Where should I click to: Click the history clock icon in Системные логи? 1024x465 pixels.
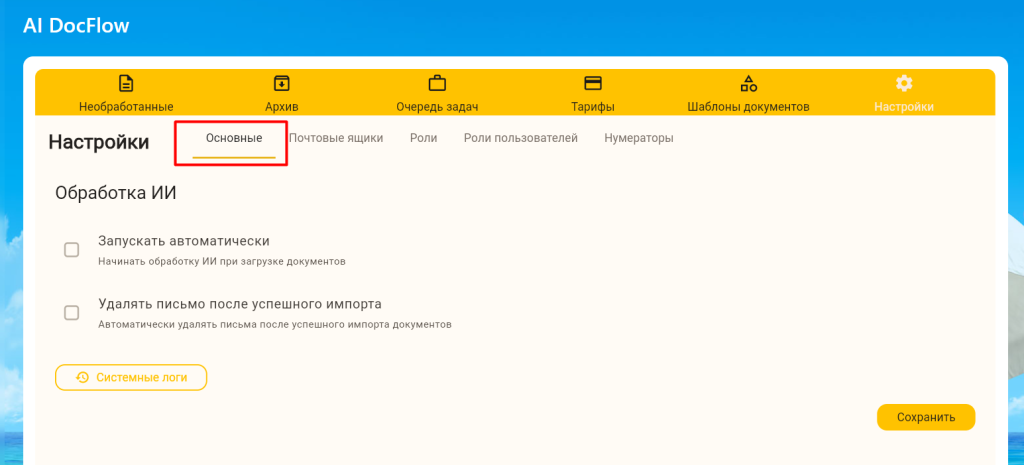[x=82, y=377]
